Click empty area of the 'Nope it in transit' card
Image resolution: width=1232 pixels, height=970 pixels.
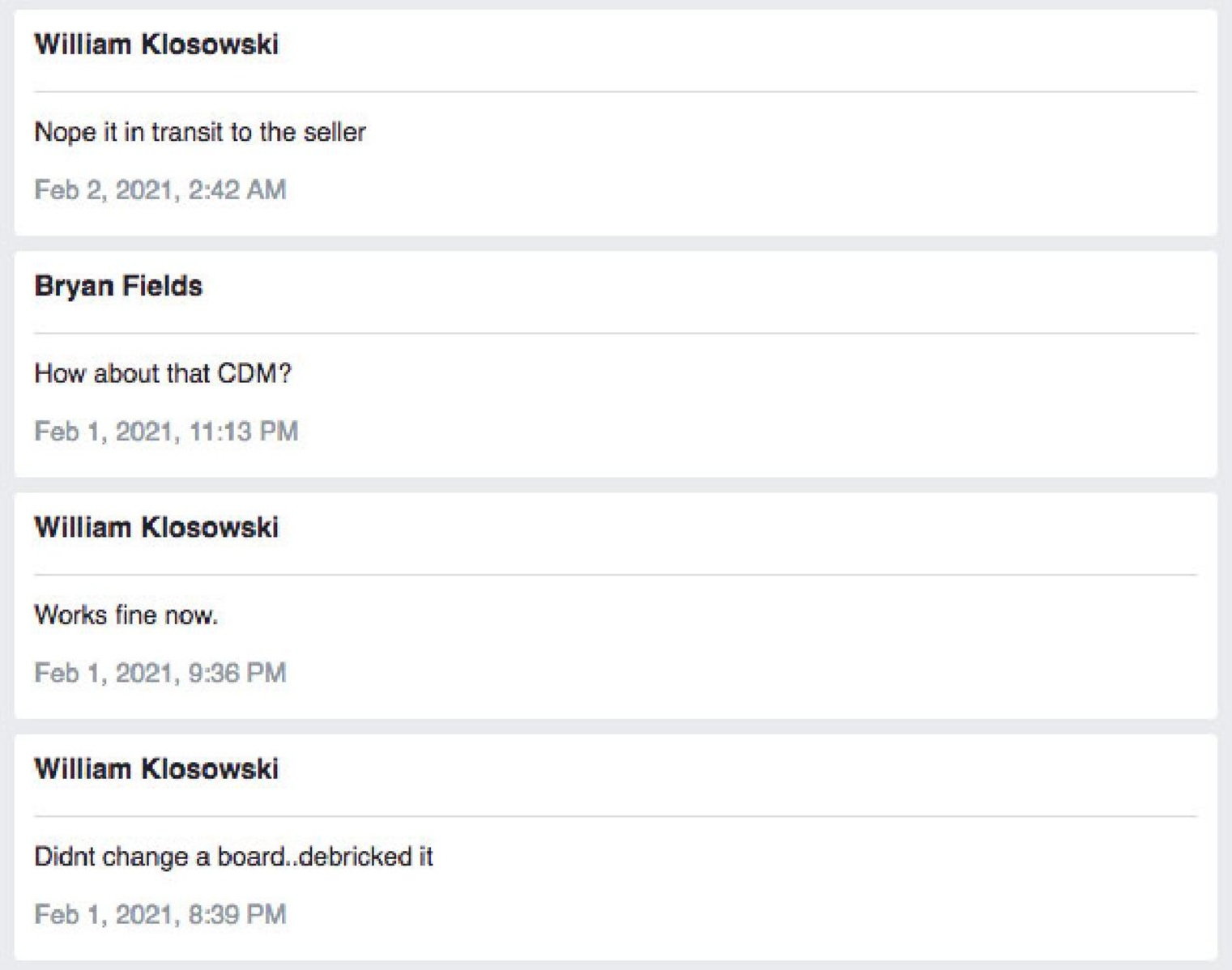coord(769,162)
